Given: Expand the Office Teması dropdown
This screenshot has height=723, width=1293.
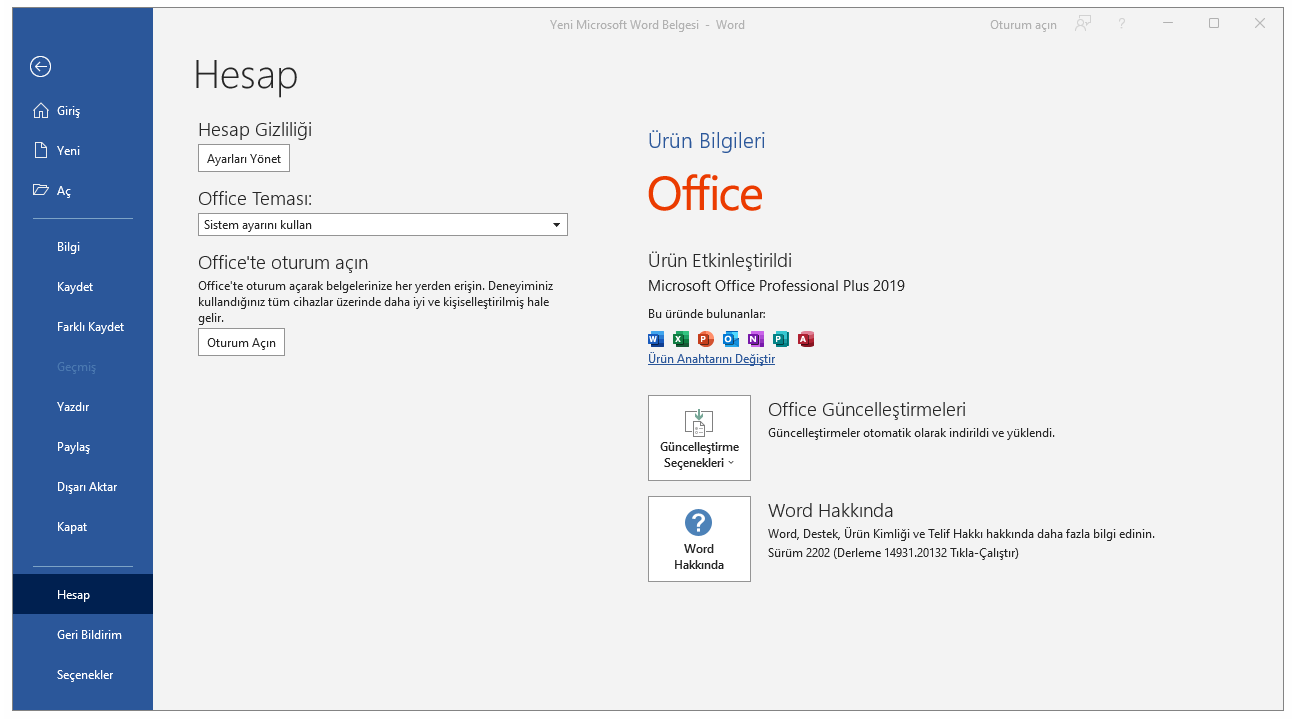Looking at the screenshot, I should tap(557, 225).
